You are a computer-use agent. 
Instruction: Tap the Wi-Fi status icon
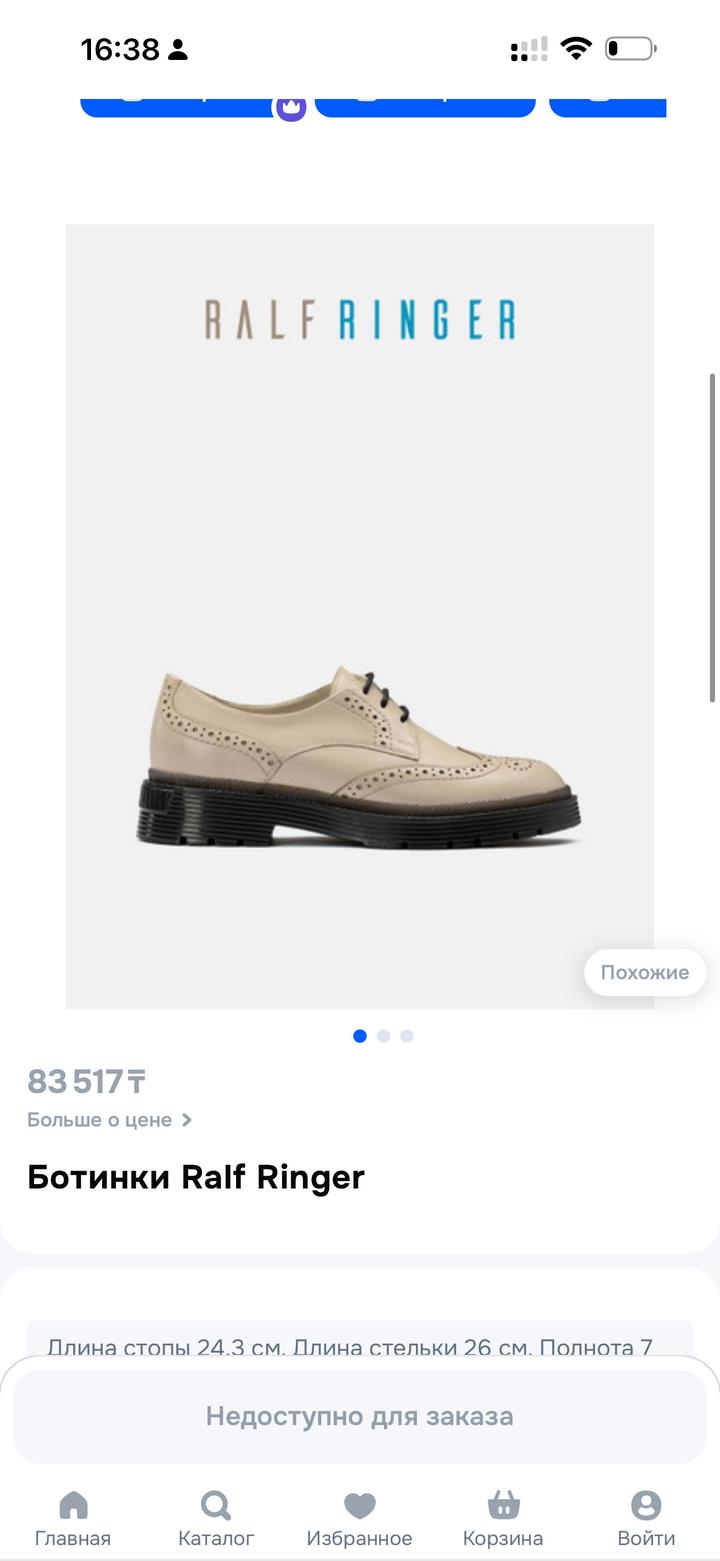[x=576, y=48]
